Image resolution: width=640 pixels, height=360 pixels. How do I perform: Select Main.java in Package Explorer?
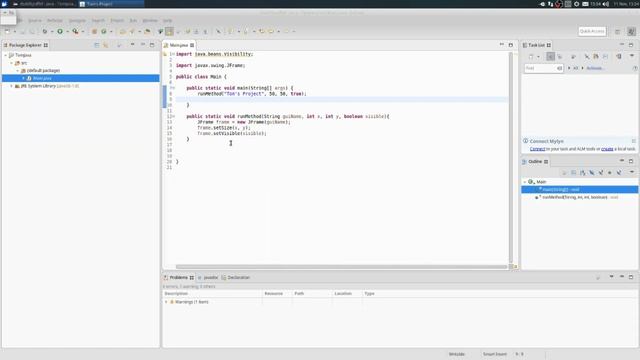point(80,78)
